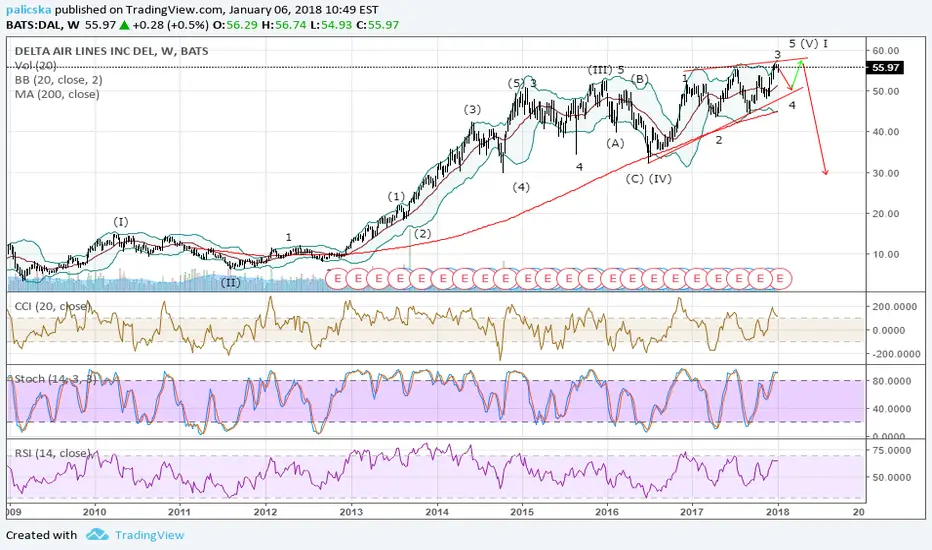This screenshot has width=932, height=550.
Task: Click the O:56.29 open value
Action: click(234, 25)
